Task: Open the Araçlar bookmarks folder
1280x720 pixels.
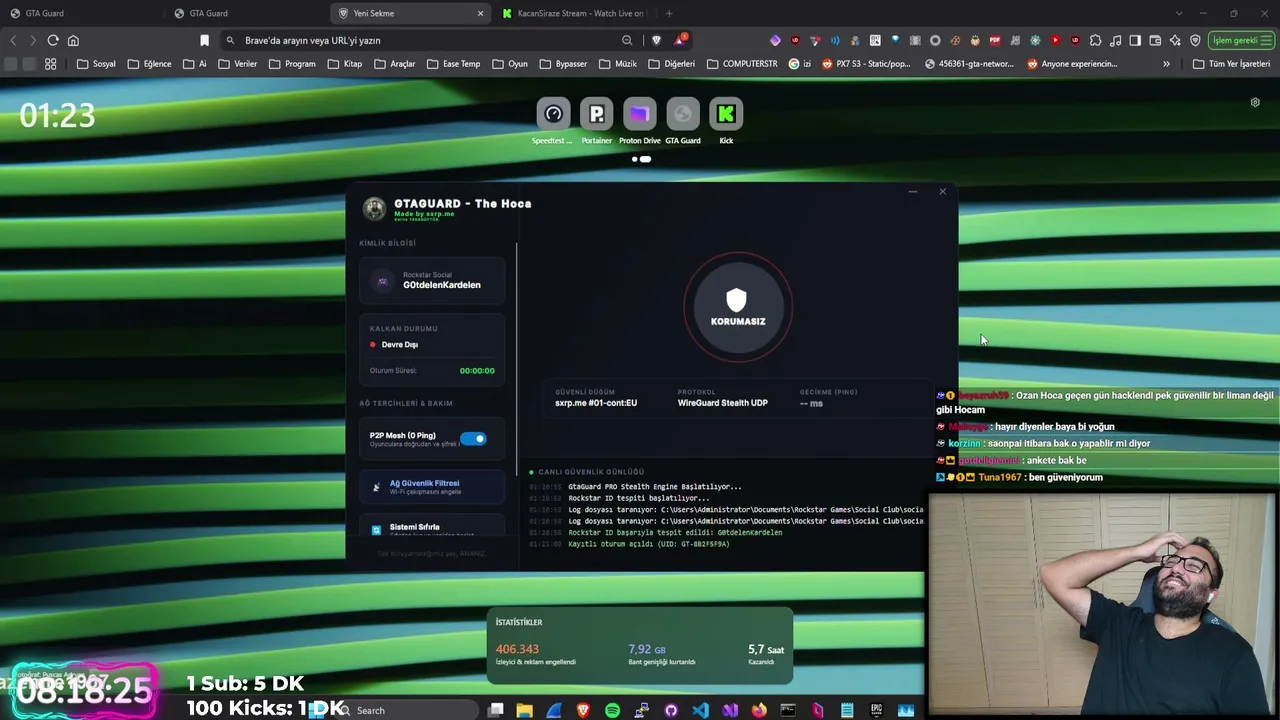Action: (395, 64)
